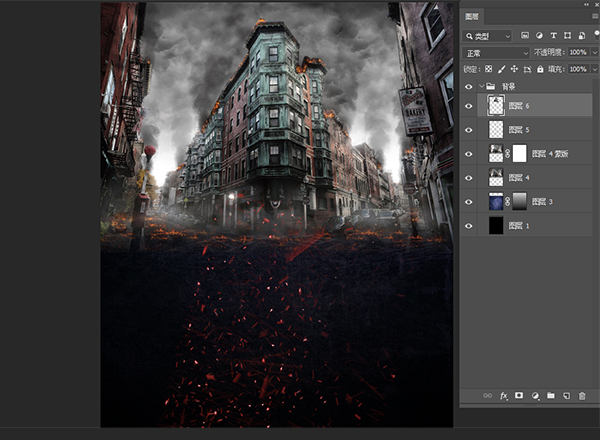Click the add layer style fx icon
The width and height of the screenshot is (600, 440).
(504, 396)
